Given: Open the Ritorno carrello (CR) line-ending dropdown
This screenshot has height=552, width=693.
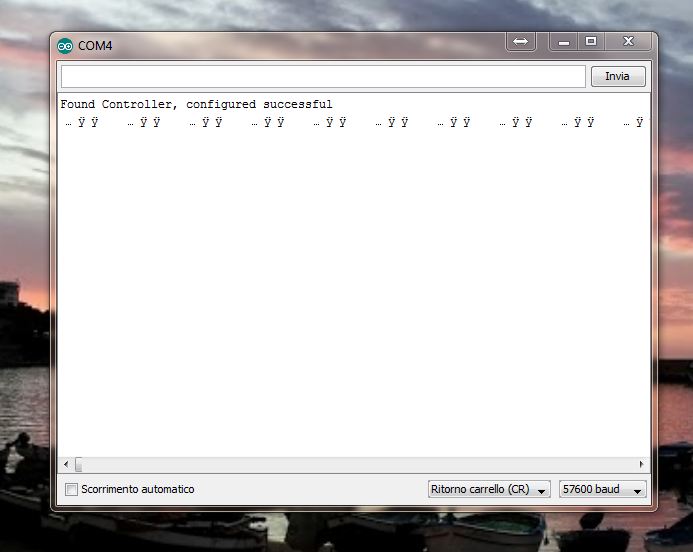Looking at the screenshot, I should 489,489.
